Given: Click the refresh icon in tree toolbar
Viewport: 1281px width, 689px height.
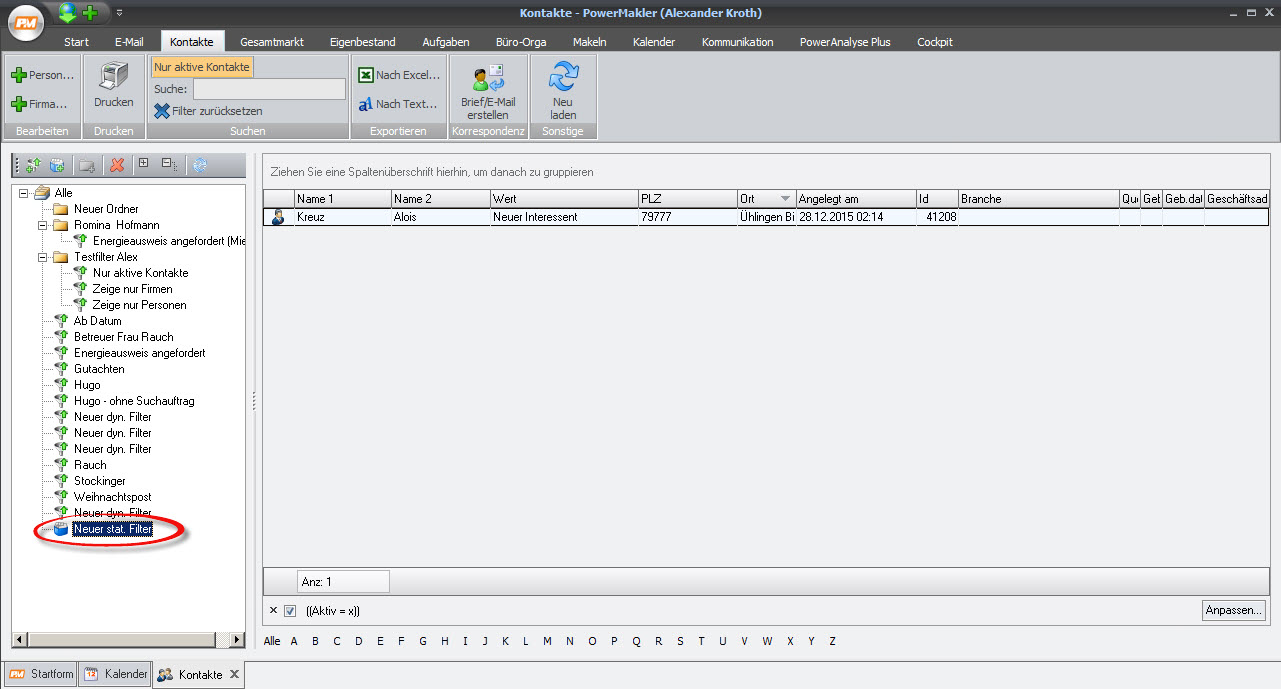Looking at the screenshot, I should (199, 165).
